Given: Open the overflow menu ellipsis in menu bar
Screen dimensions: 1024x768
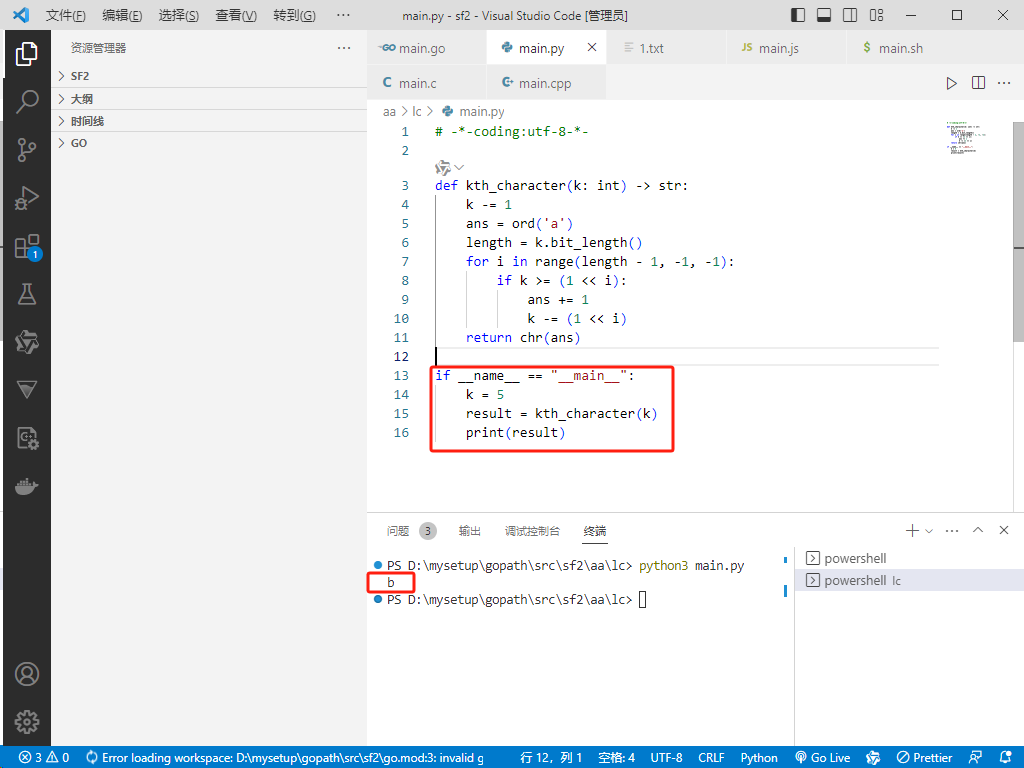Looking at the screenshot, I should pos(343,15).
